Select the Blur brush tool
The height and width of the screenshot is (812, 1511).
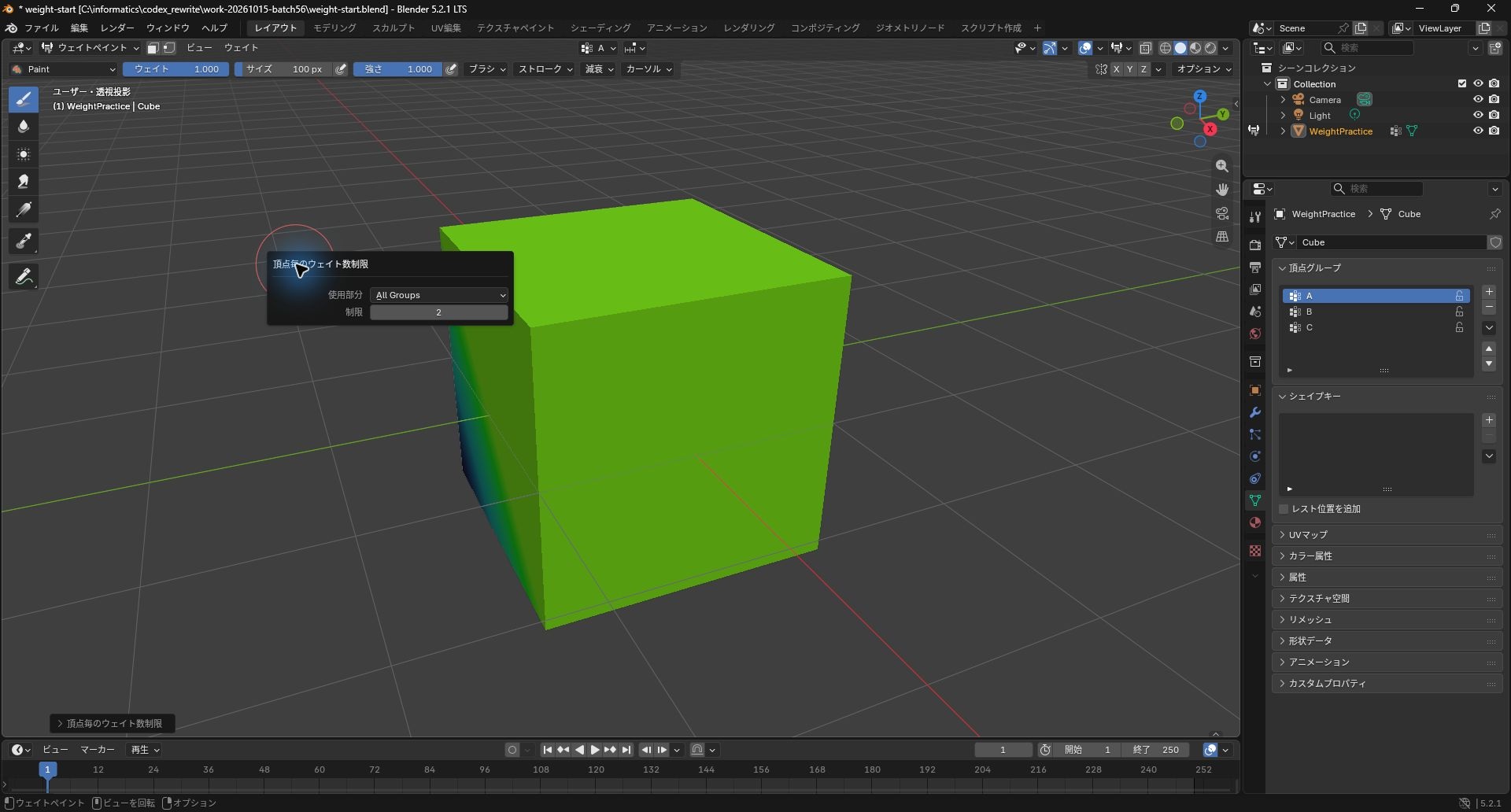24,127
